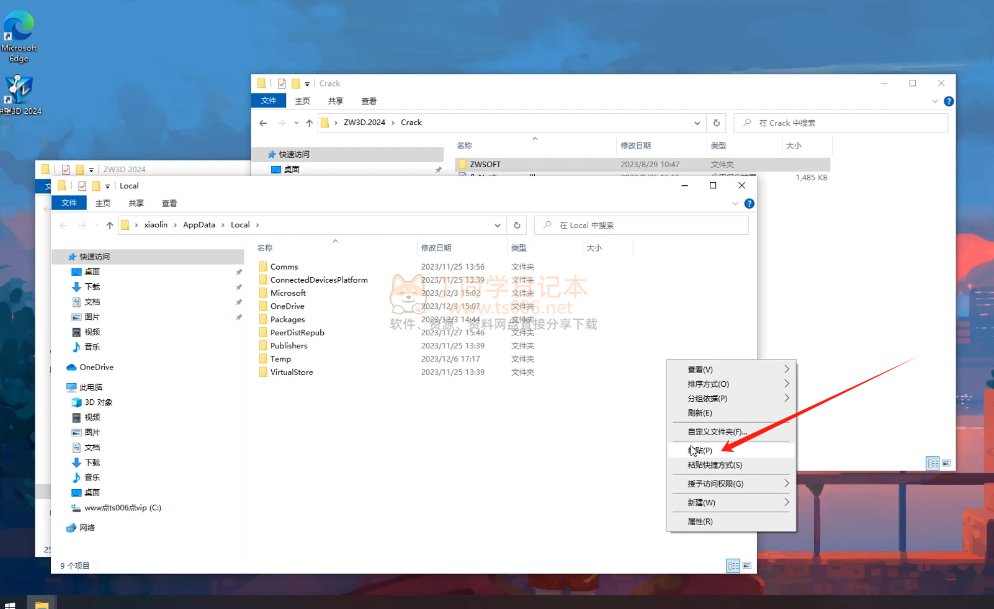Switch to large icons view in Local window
The height and width of the screenshot is (609, 994).
pyautogui.click(x=747, y=566)
